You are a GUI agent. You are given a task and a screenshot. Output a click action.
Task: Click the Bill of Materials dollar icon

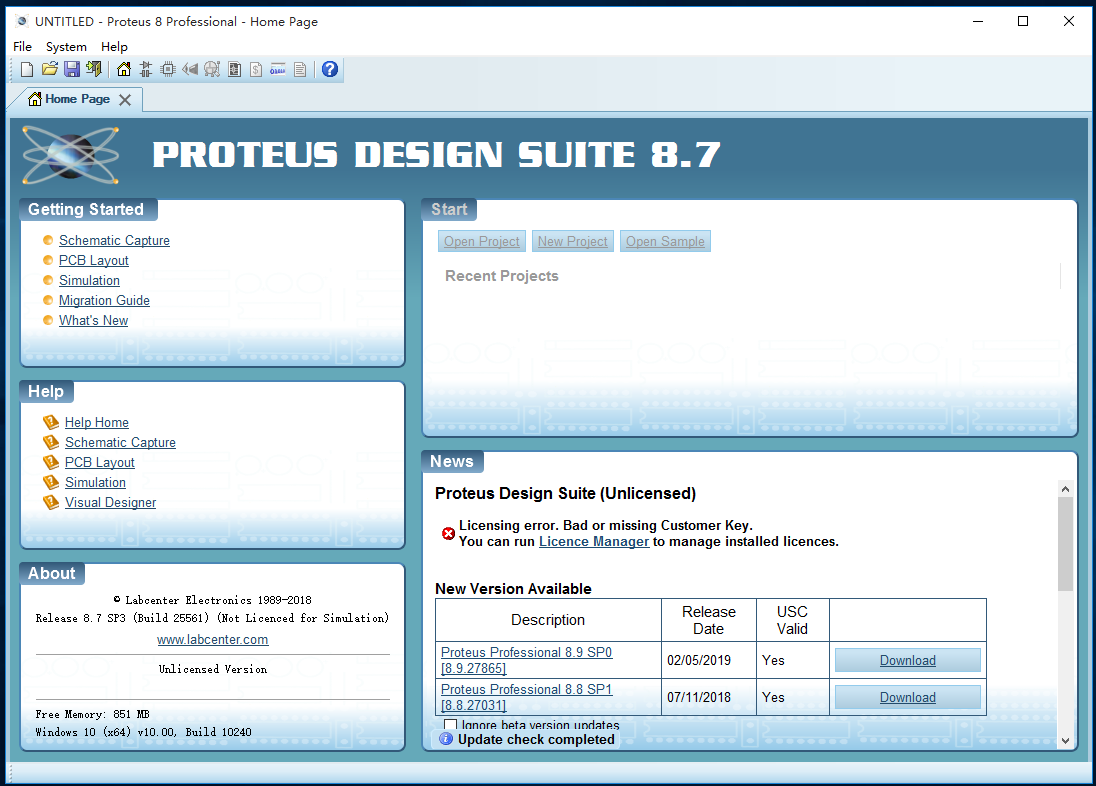click(257, 69)
